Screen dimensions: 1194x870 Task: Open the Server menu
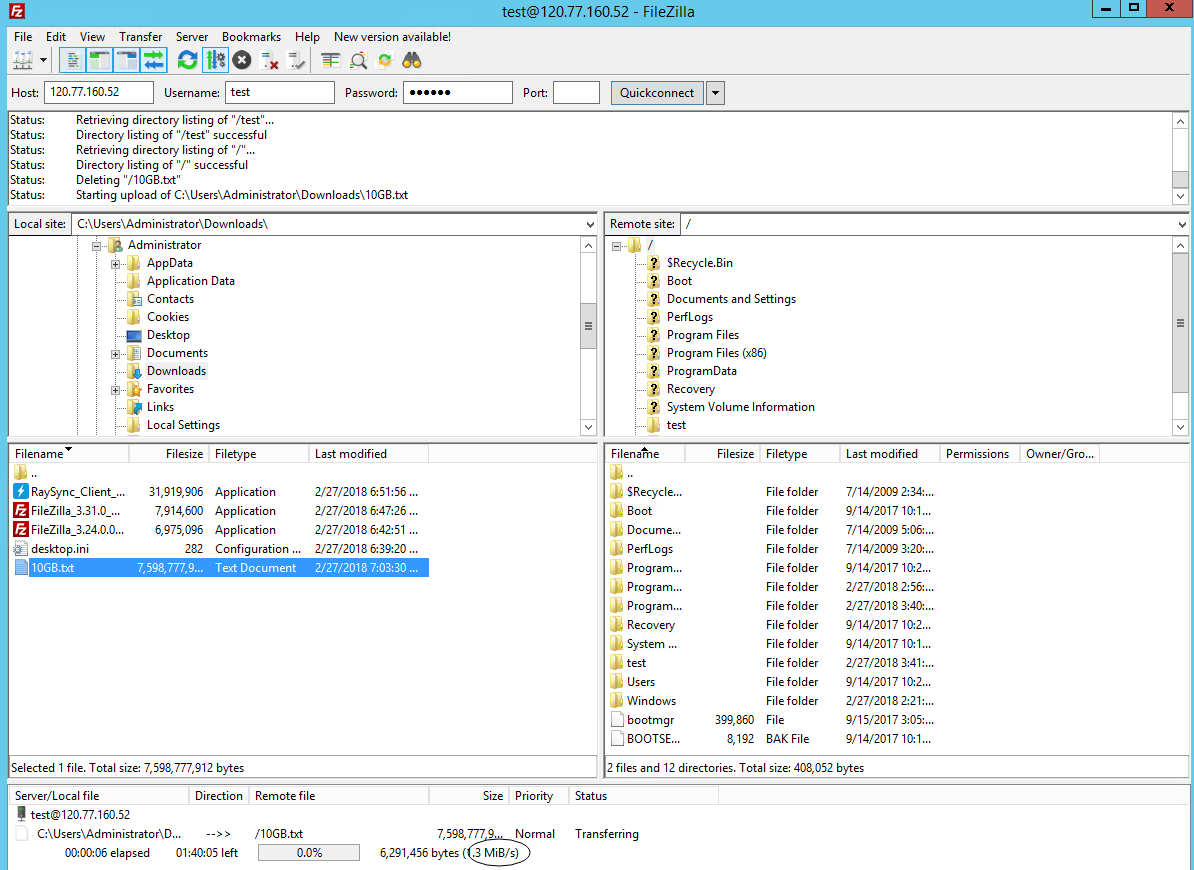192,37
